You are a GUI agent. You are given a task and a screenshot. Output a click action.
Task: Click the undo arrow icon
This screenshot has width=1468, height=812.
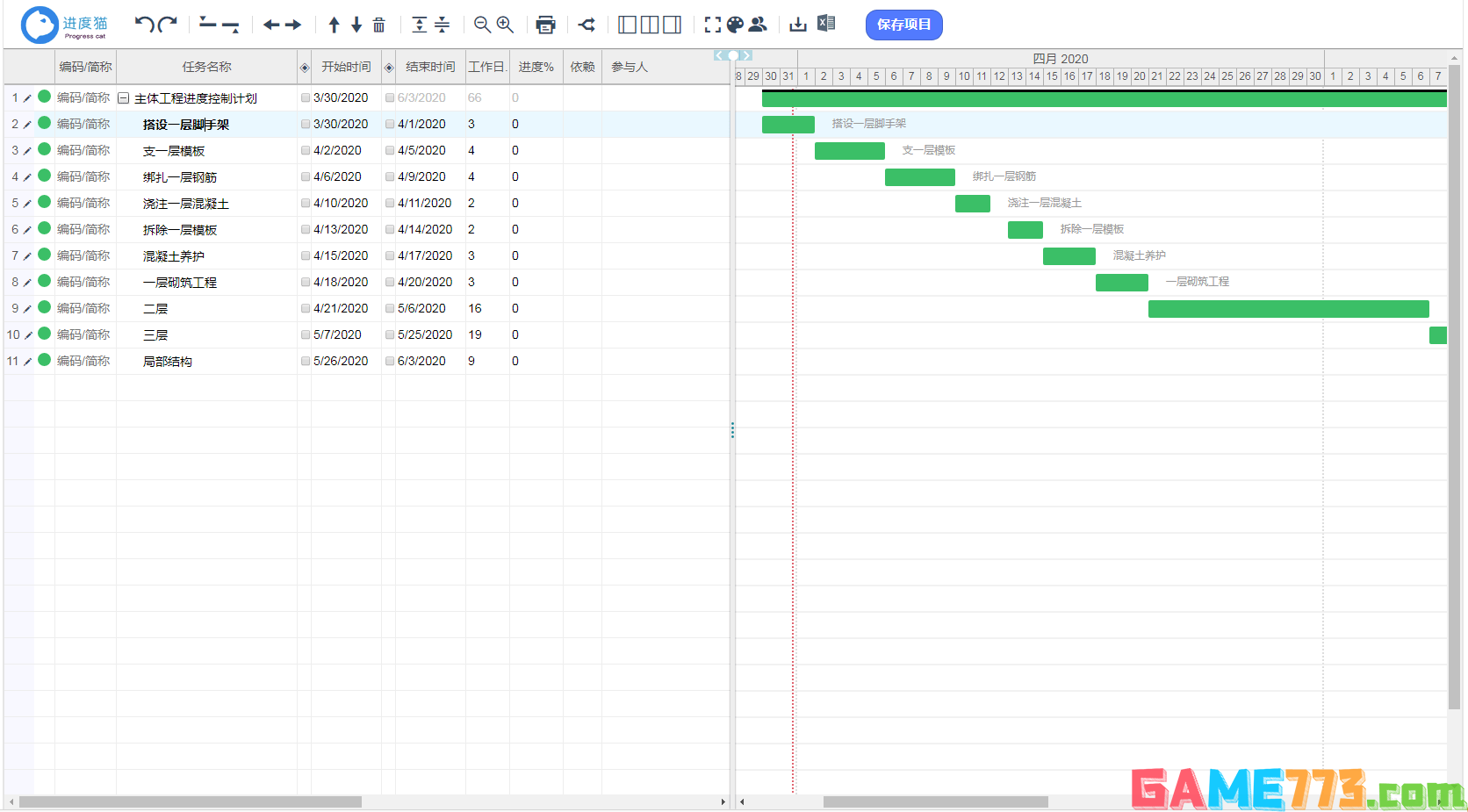[x=145, y=25]
